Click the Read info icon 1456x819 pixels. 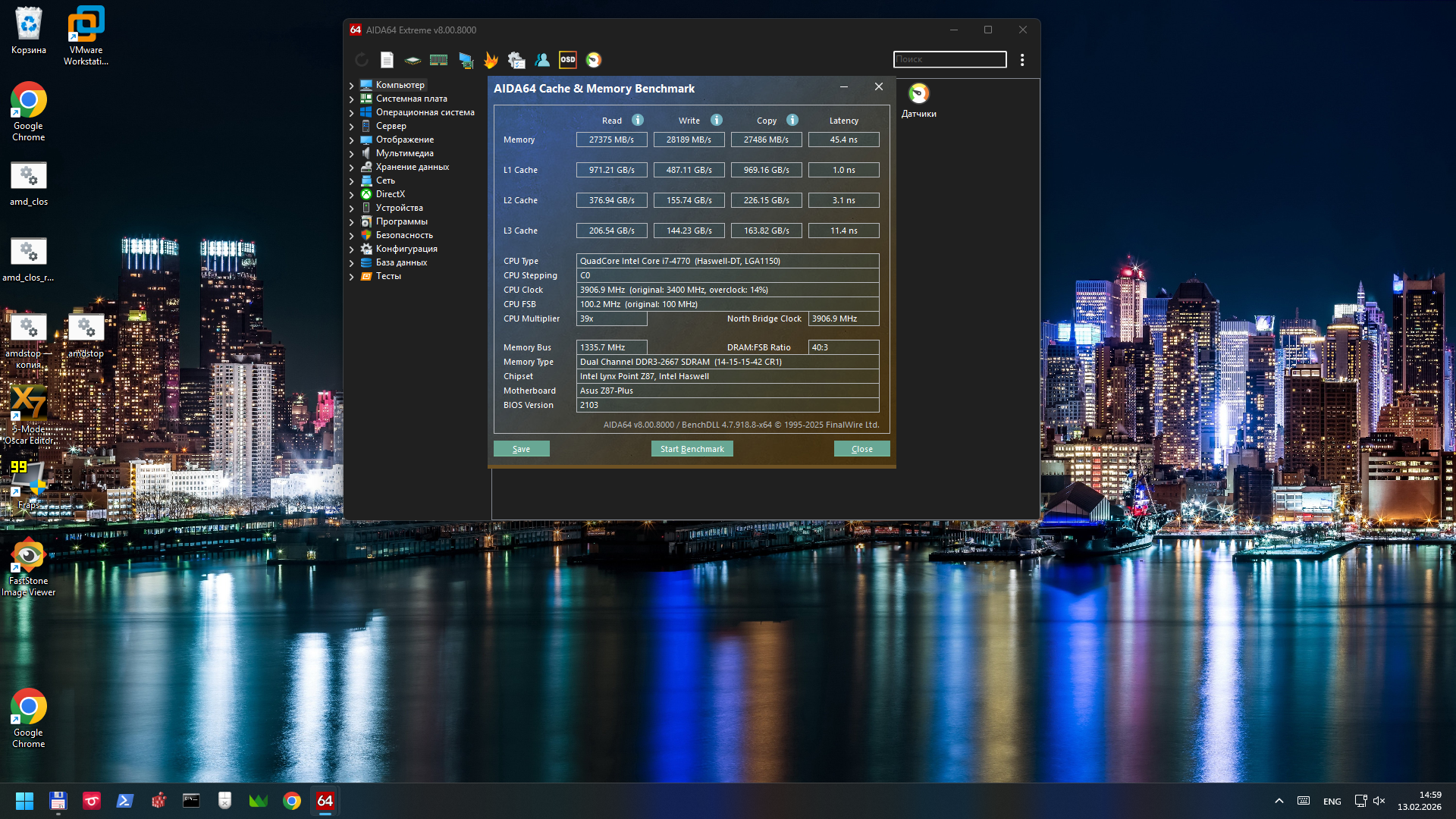click(638, 121)
